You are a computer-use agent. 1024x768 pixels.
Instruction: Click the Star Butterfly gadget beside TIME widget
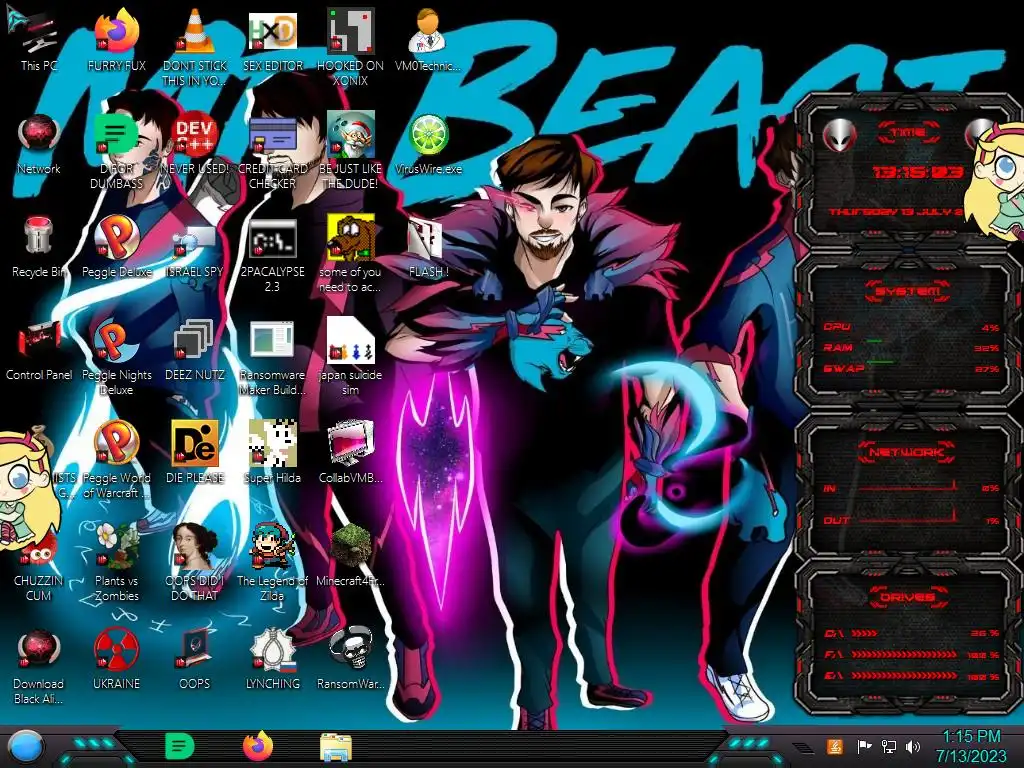[x=995, y=182]
